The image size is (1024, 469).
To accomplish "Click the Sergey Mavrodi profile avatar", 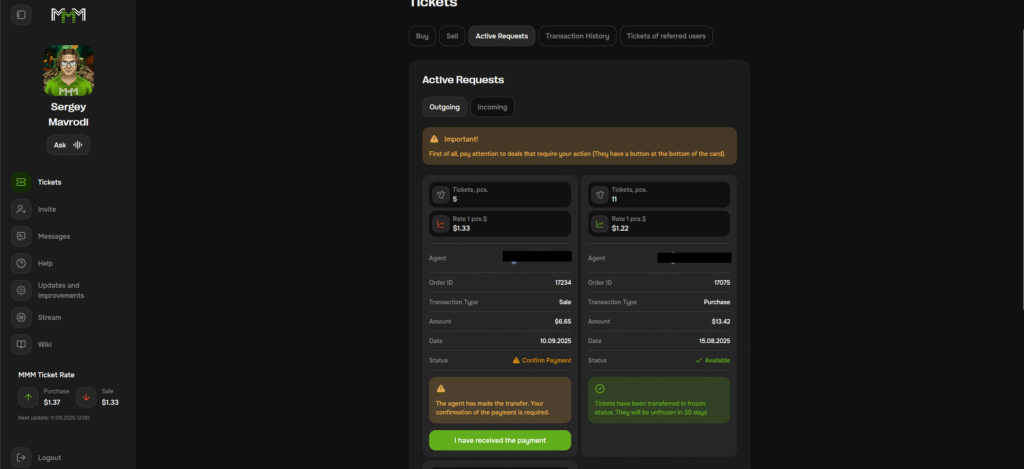I will [x=68, y=69].
